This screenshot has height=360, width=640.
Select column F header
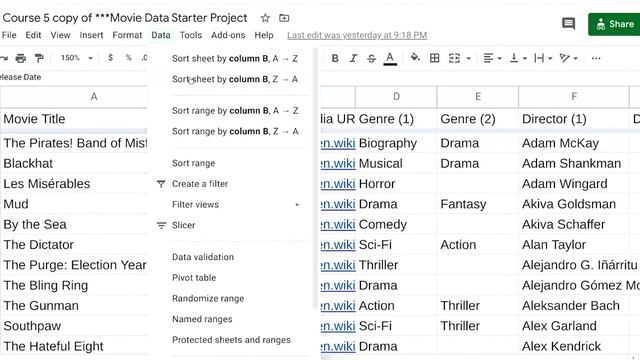574,97
